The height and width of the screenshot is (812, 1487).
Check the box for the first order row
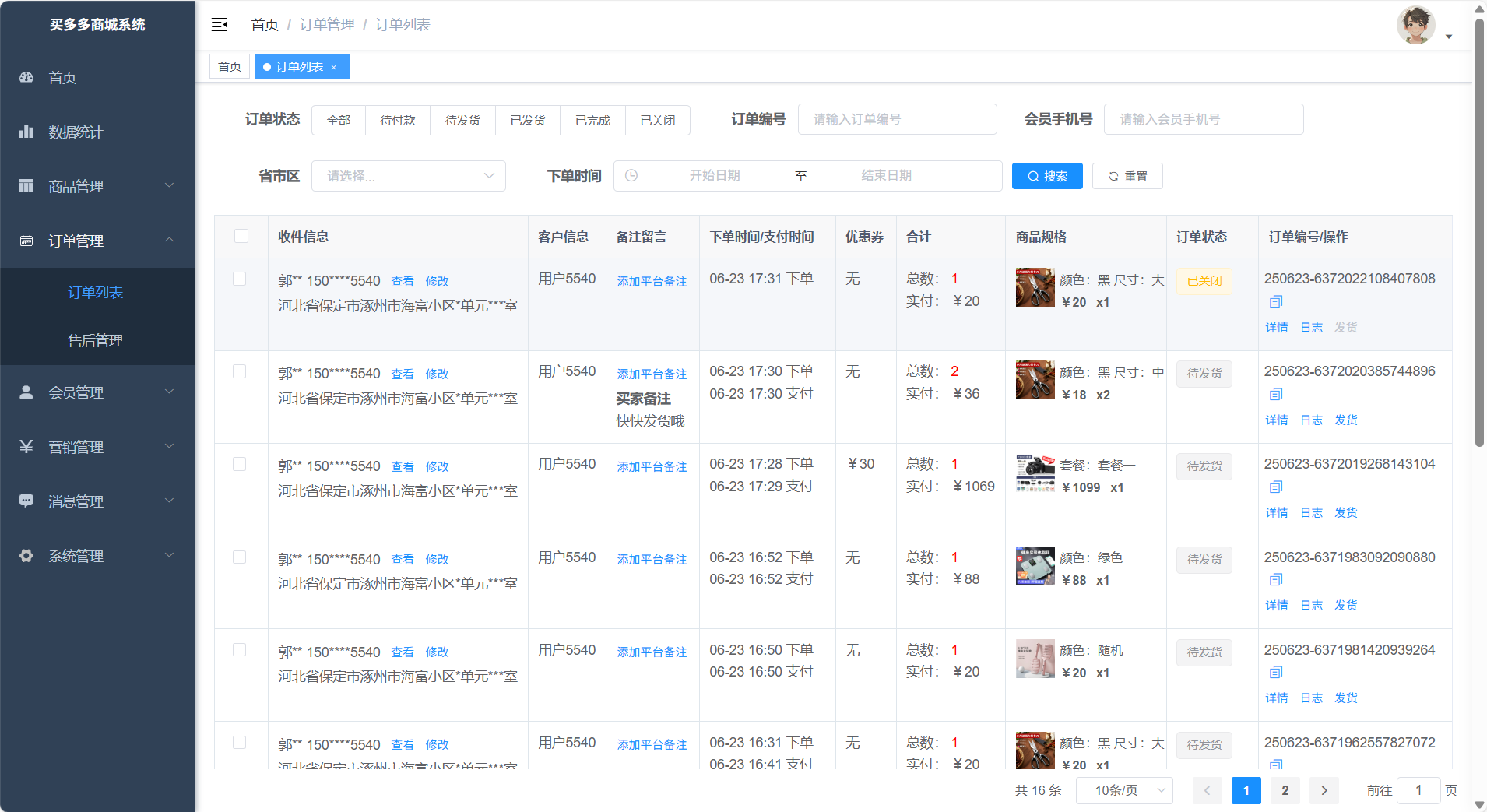(x=240, y=279)
